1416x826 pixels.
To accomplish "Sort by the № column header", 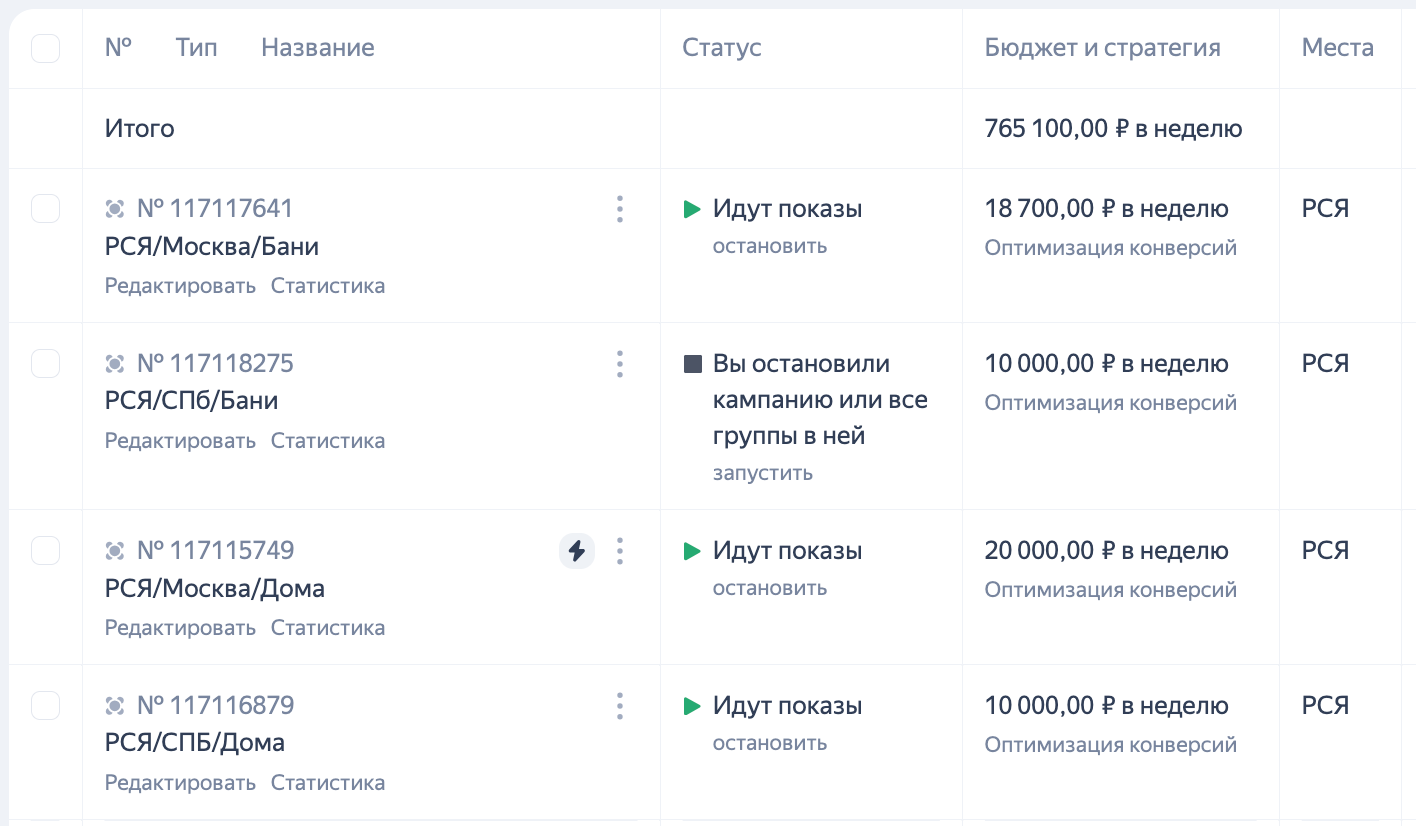I will tap(119, 47).
